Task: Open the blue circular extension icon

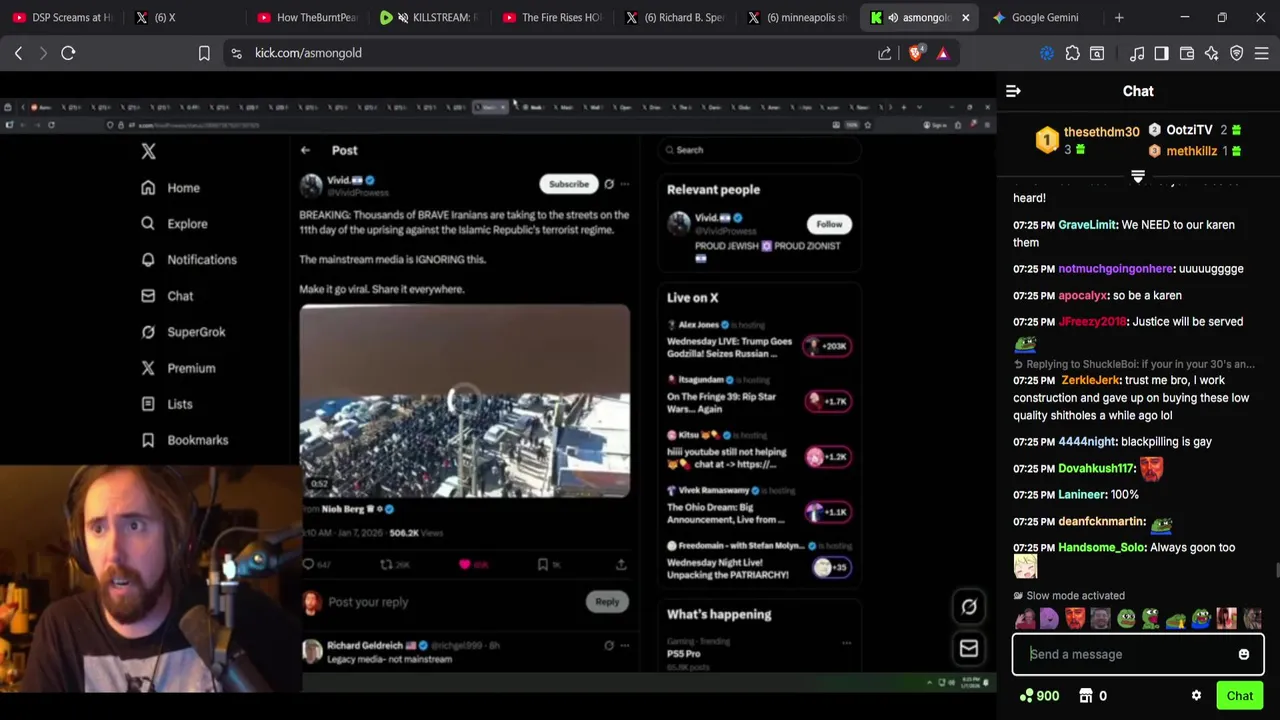Action: [1047, 53]
